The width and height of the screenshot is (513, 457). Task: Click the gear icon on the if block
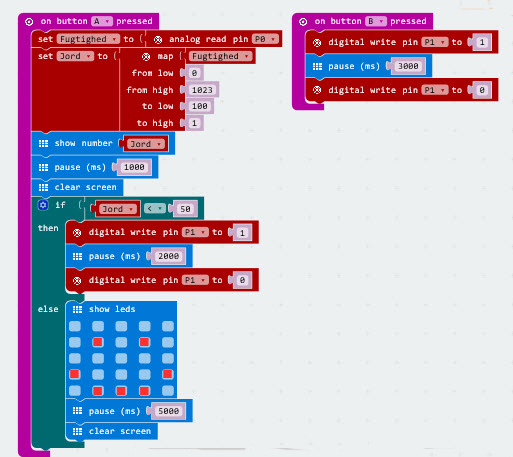tap(43, 205)
